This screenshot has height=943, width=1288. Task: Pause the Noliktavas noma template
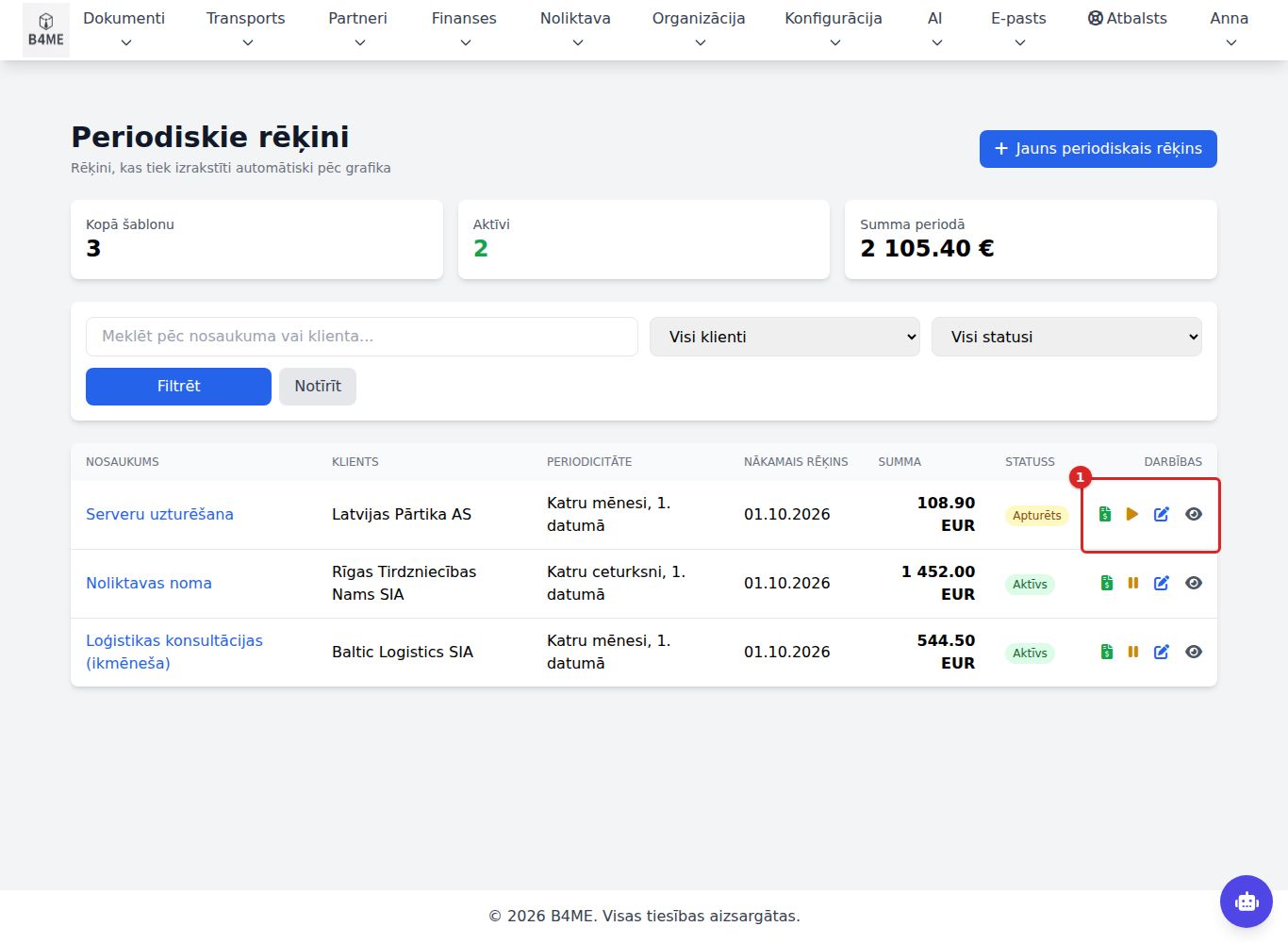pos(1133,583)
